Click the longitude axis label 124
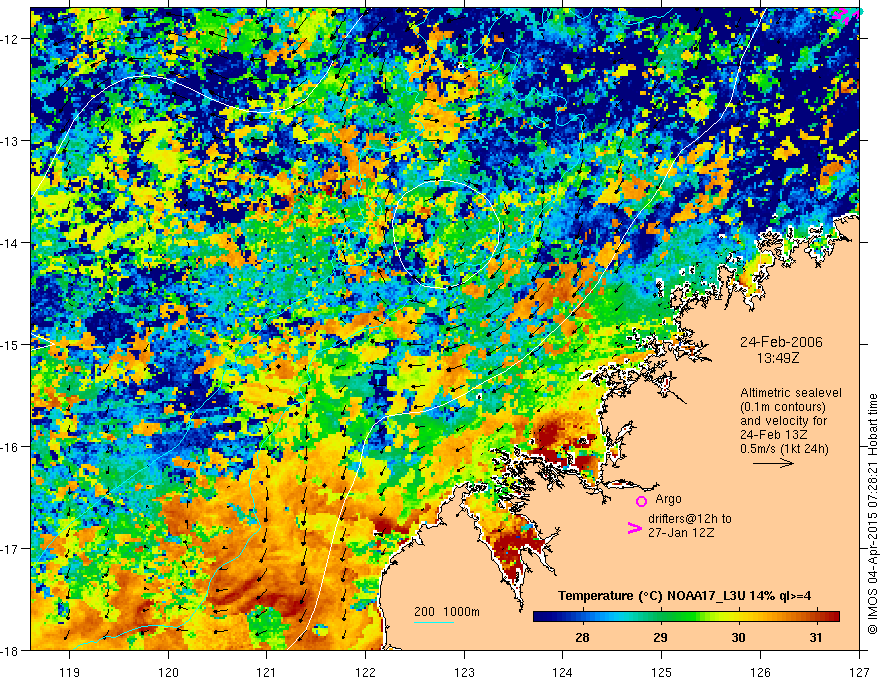 tap(562, 672)
